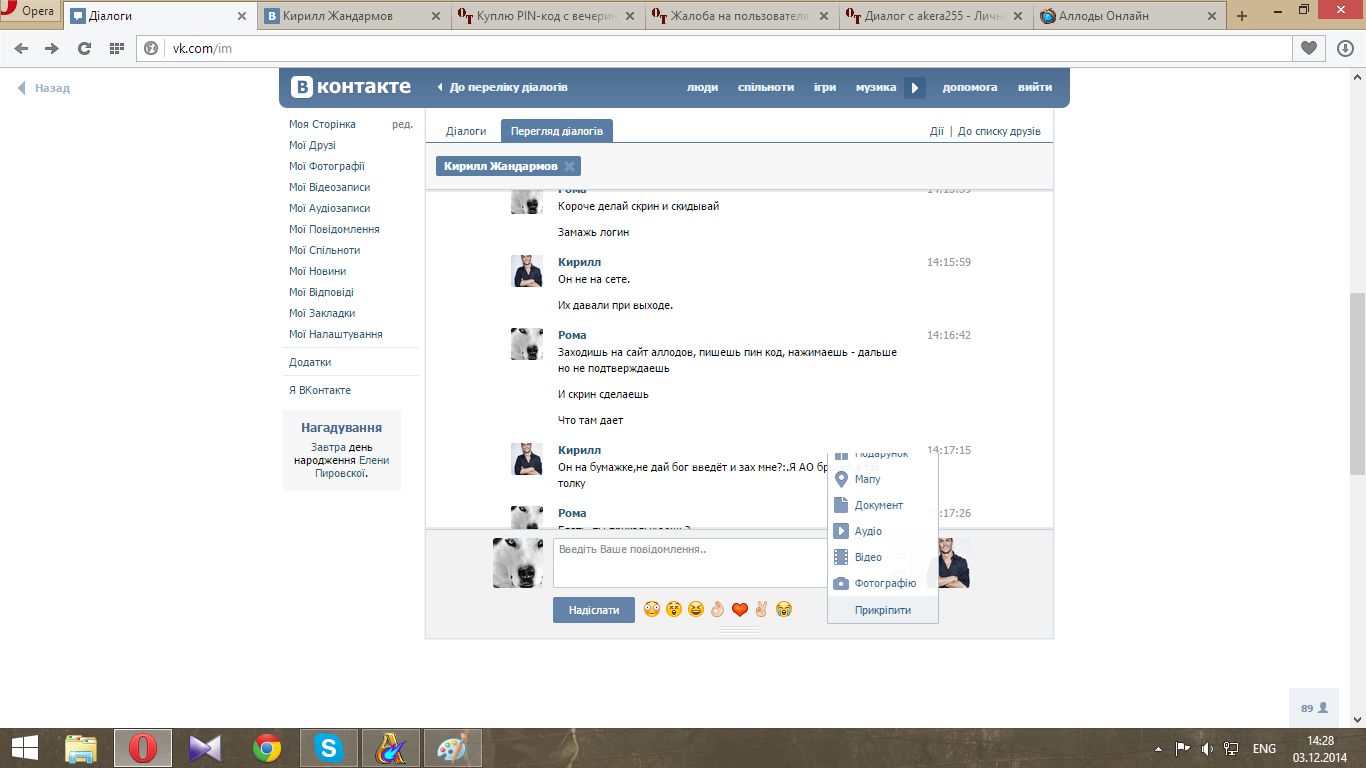This screenshot has height=768, width=1366.
Task: Open the спільноти header link
Action: [766, 87]
